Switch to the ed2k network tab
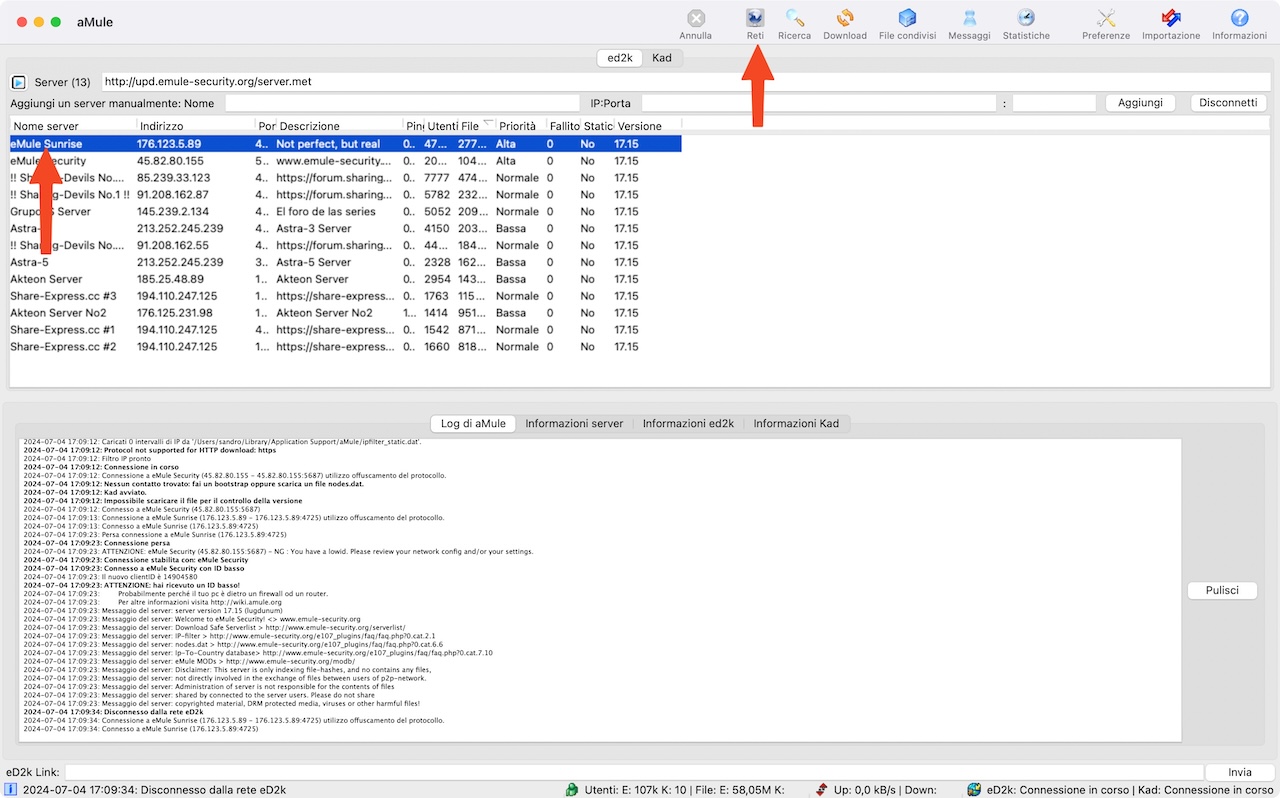The height and width of the screenshot is (798, 1280). pyautogui.click(x=619, y=58)
